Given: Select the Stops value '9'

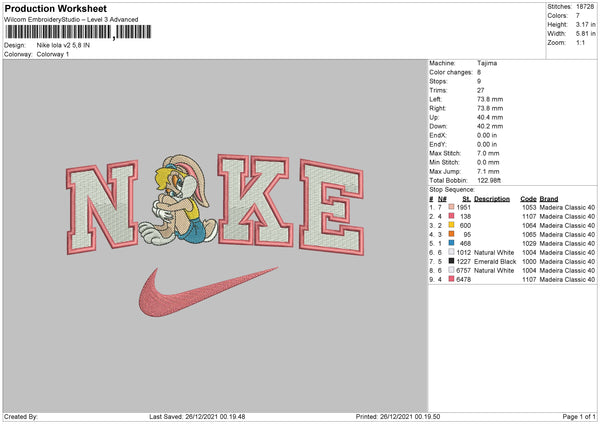Looking at the screenshot, I should [479, 81].
